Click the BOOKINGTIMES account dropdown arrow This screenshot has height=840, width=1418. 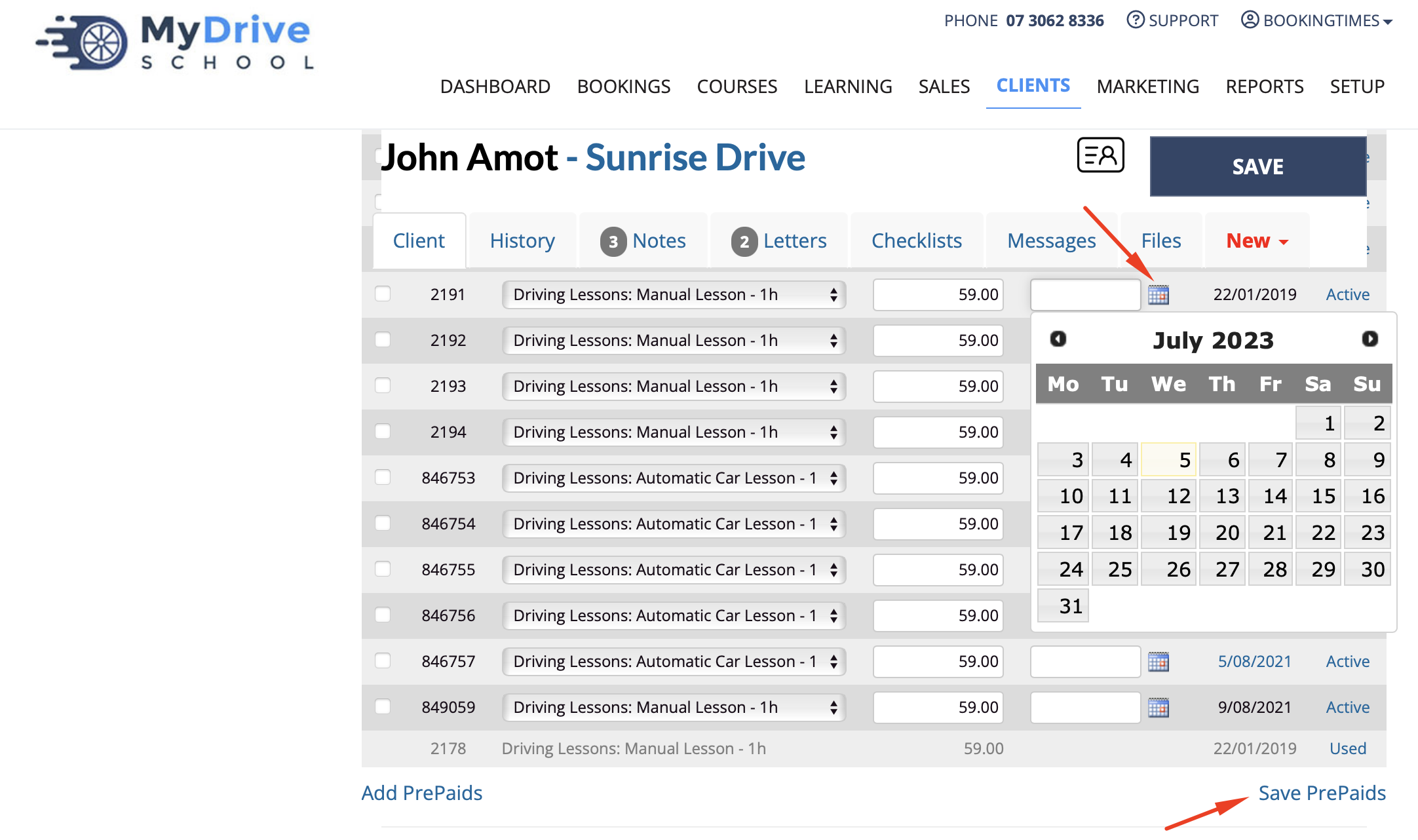[x=1388, y=22]
